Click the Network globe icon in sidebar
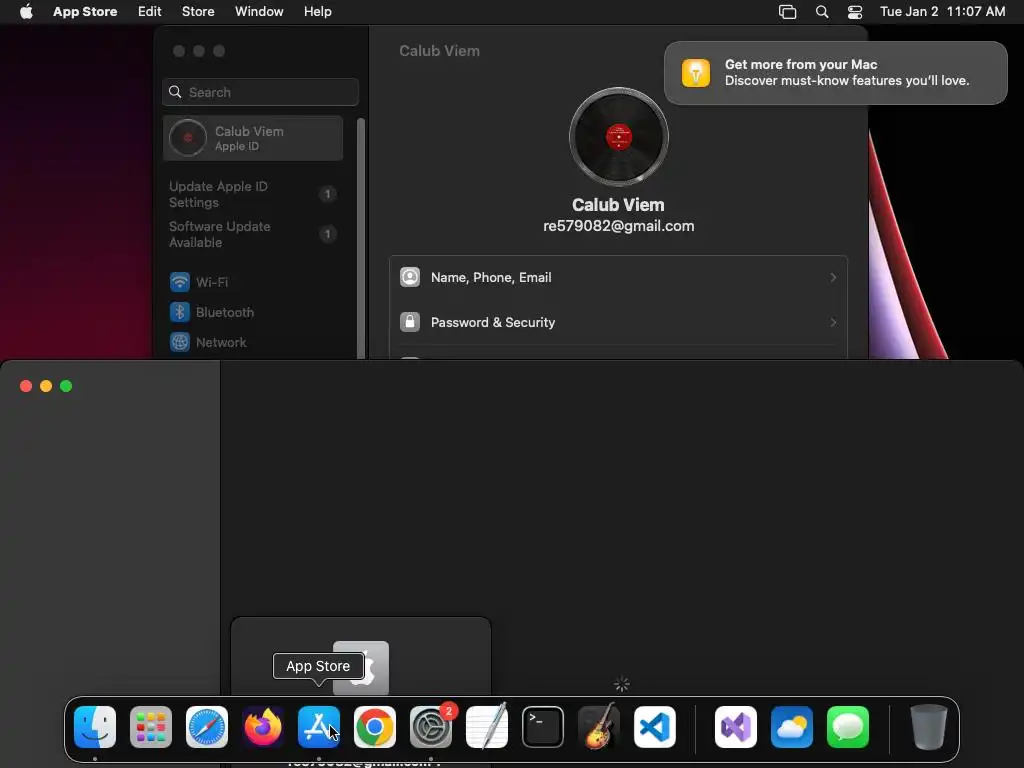The height and width of the screenshot is (768, 1024). pyautogui.click(x=180, y=342)
